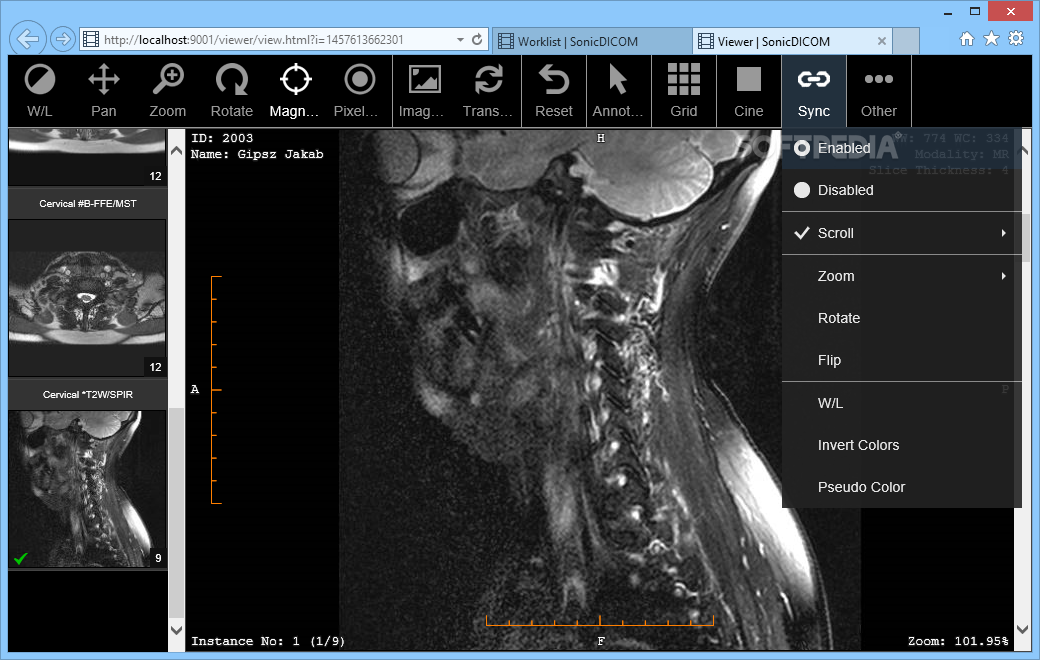1040x660 pixels.
Task: Toggle Pseudo Color sync option
Action: pos(901,487)
